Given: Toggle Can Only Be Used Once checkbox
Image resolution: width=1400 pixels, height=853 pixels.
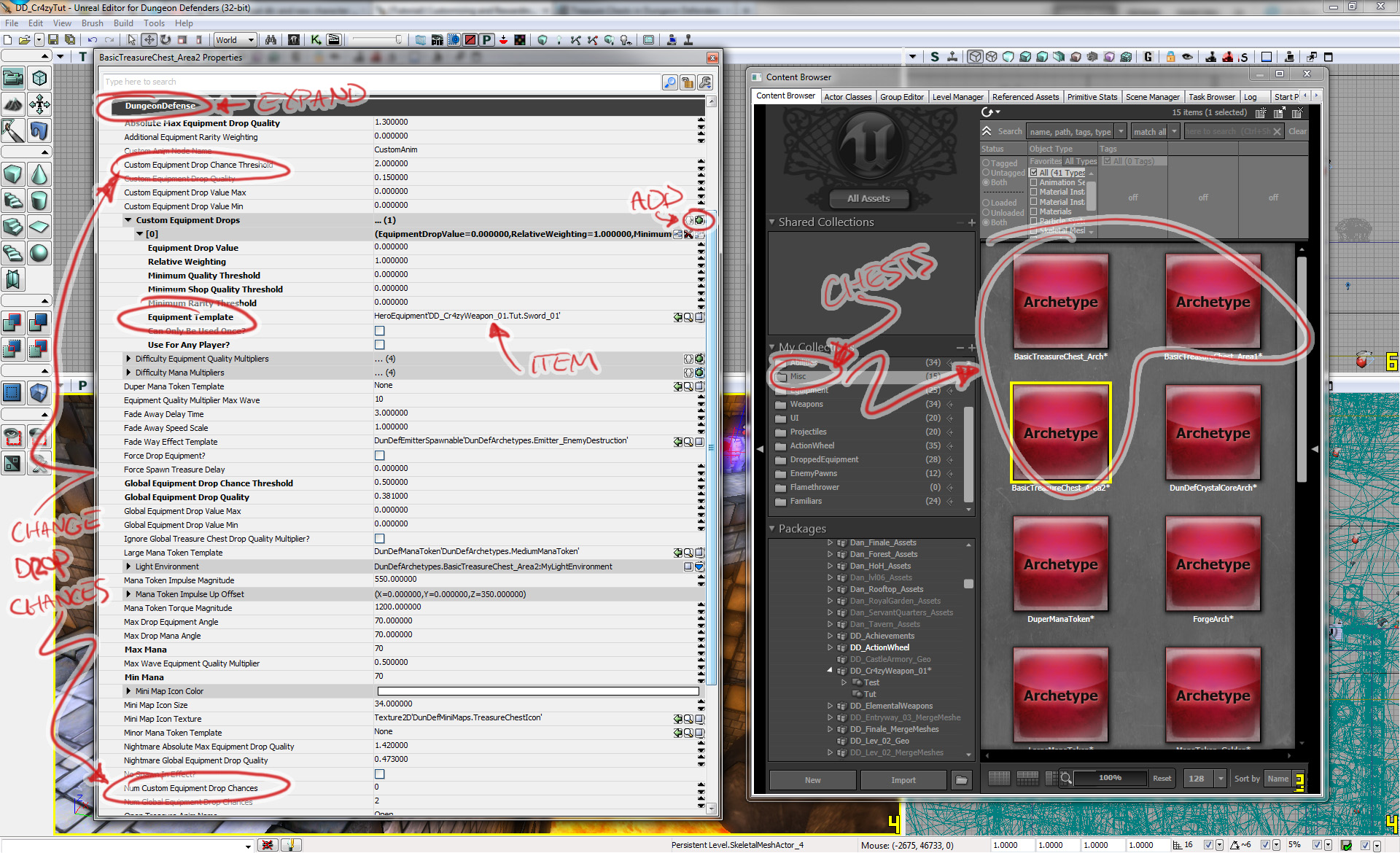Looking at the screenshot, I should [x=380, y=331].
